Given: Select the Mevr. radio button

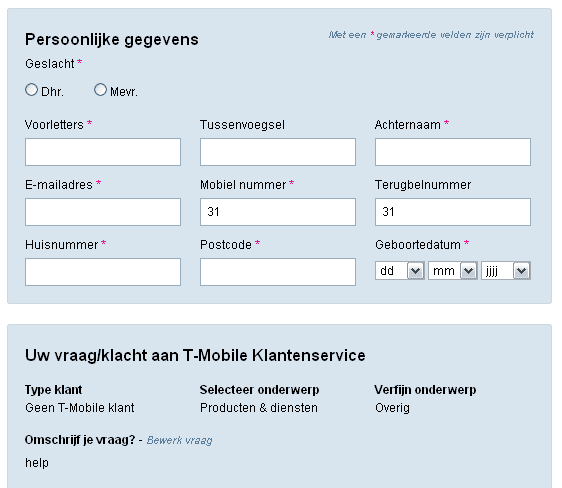Looking at the screenshot, I should (100, 90).
